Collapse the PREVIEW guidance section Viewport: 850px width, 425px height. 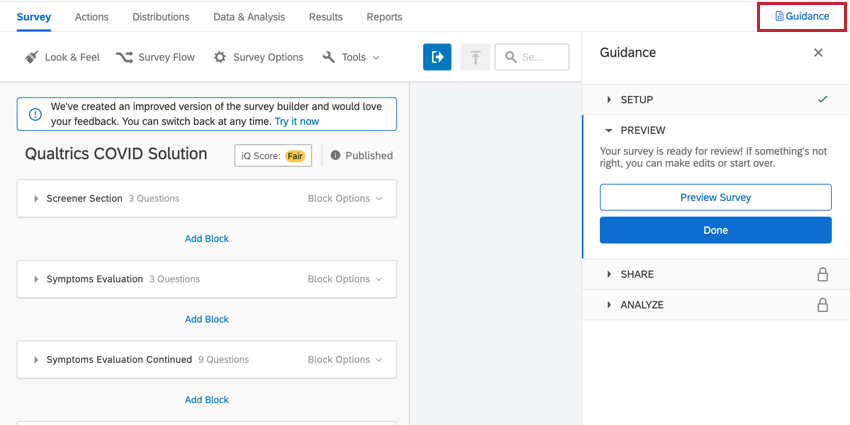point(609,130)
